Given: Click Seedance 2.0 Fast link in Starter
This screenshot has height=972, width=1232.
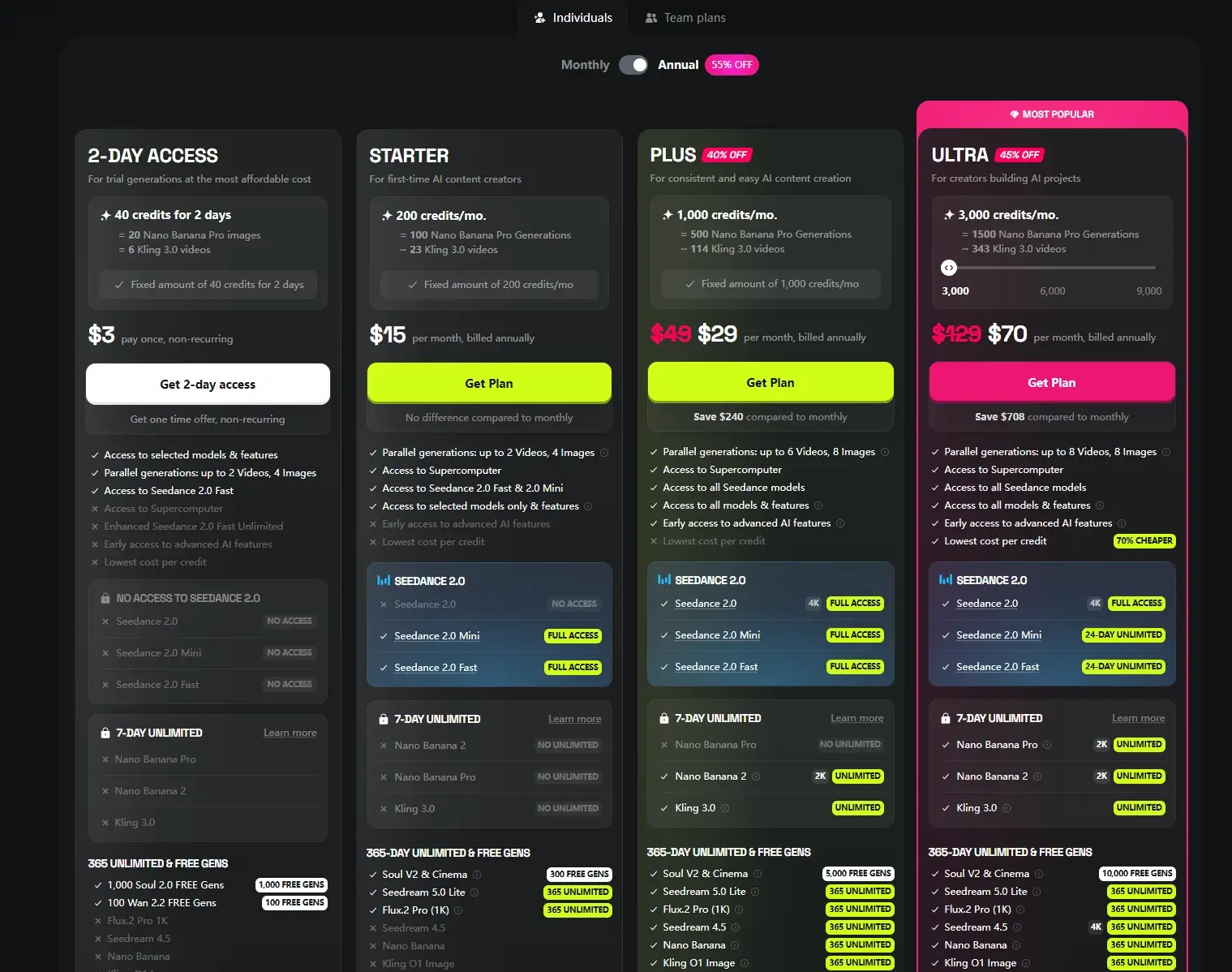Looking at the screenshot, I should [436, 668].
